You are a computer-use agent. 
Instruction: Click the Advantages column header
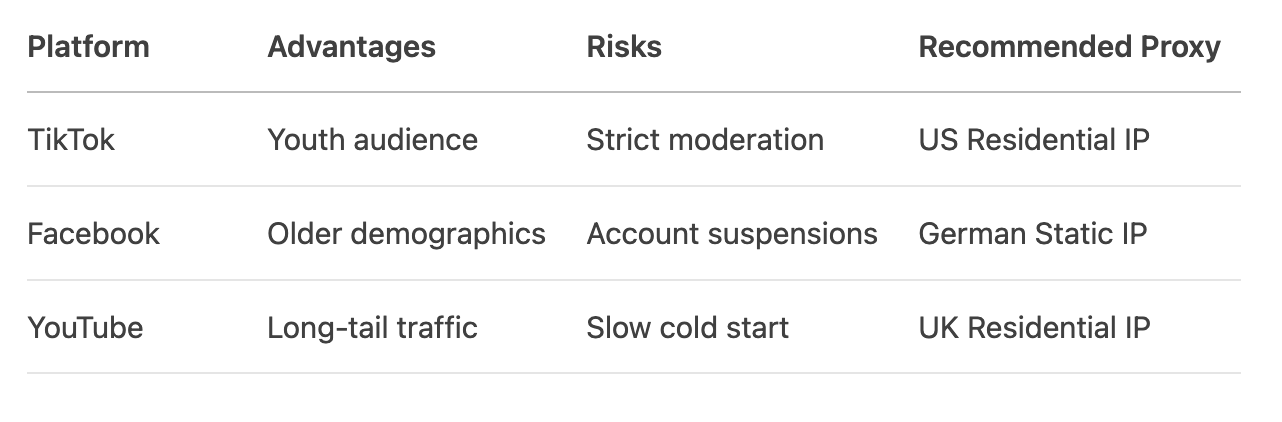click(x=351, y=47)
